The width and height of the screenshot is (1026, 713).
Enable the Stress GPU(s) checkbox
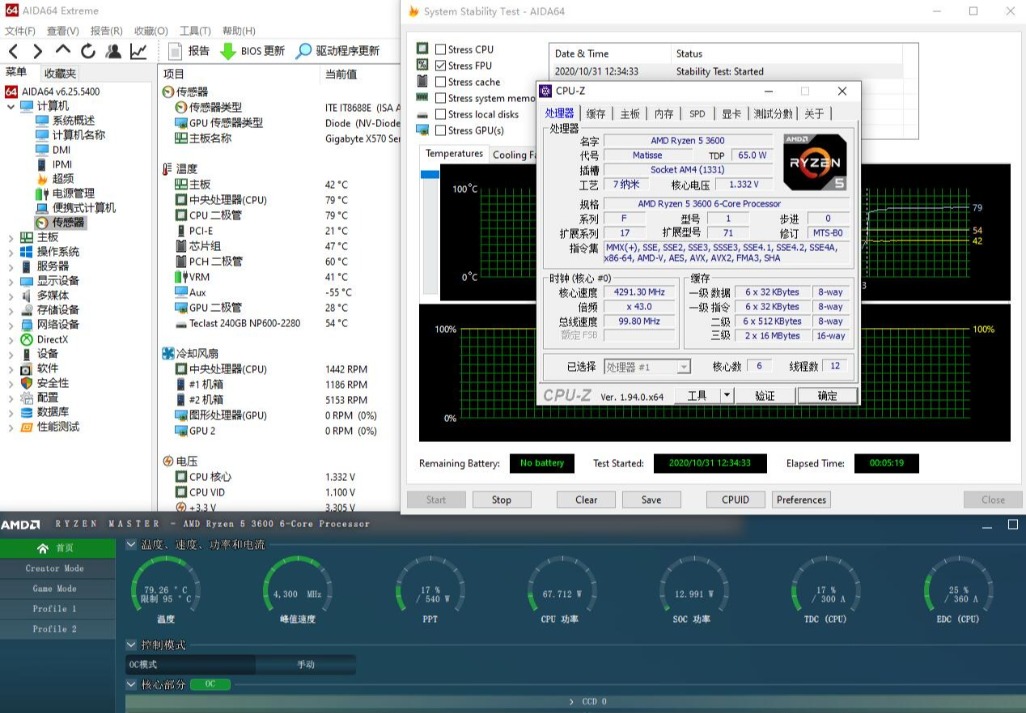[x=441, y=130]
